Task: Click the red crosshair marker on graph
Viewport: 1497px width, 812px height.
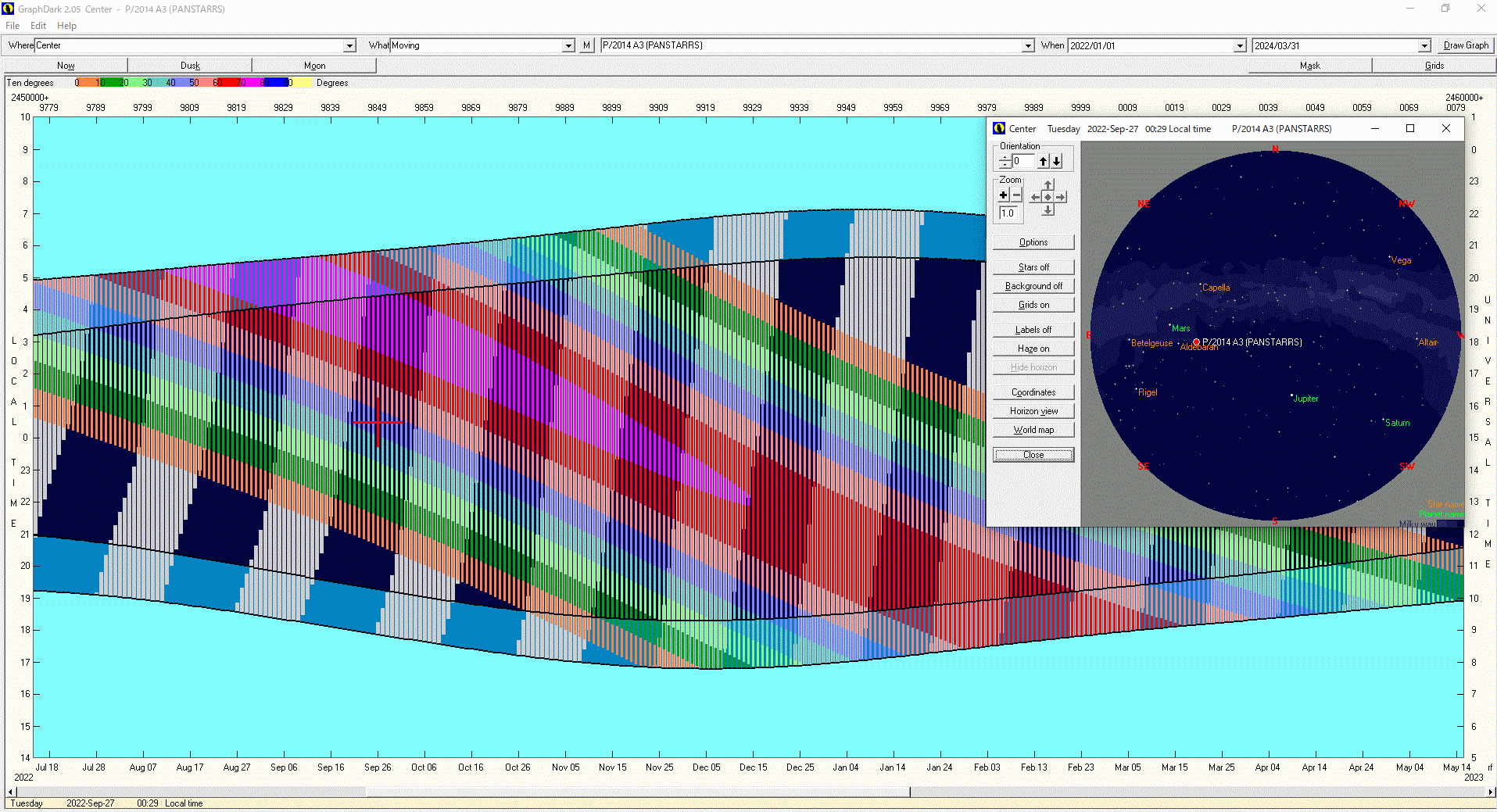Action: [378, 422]
